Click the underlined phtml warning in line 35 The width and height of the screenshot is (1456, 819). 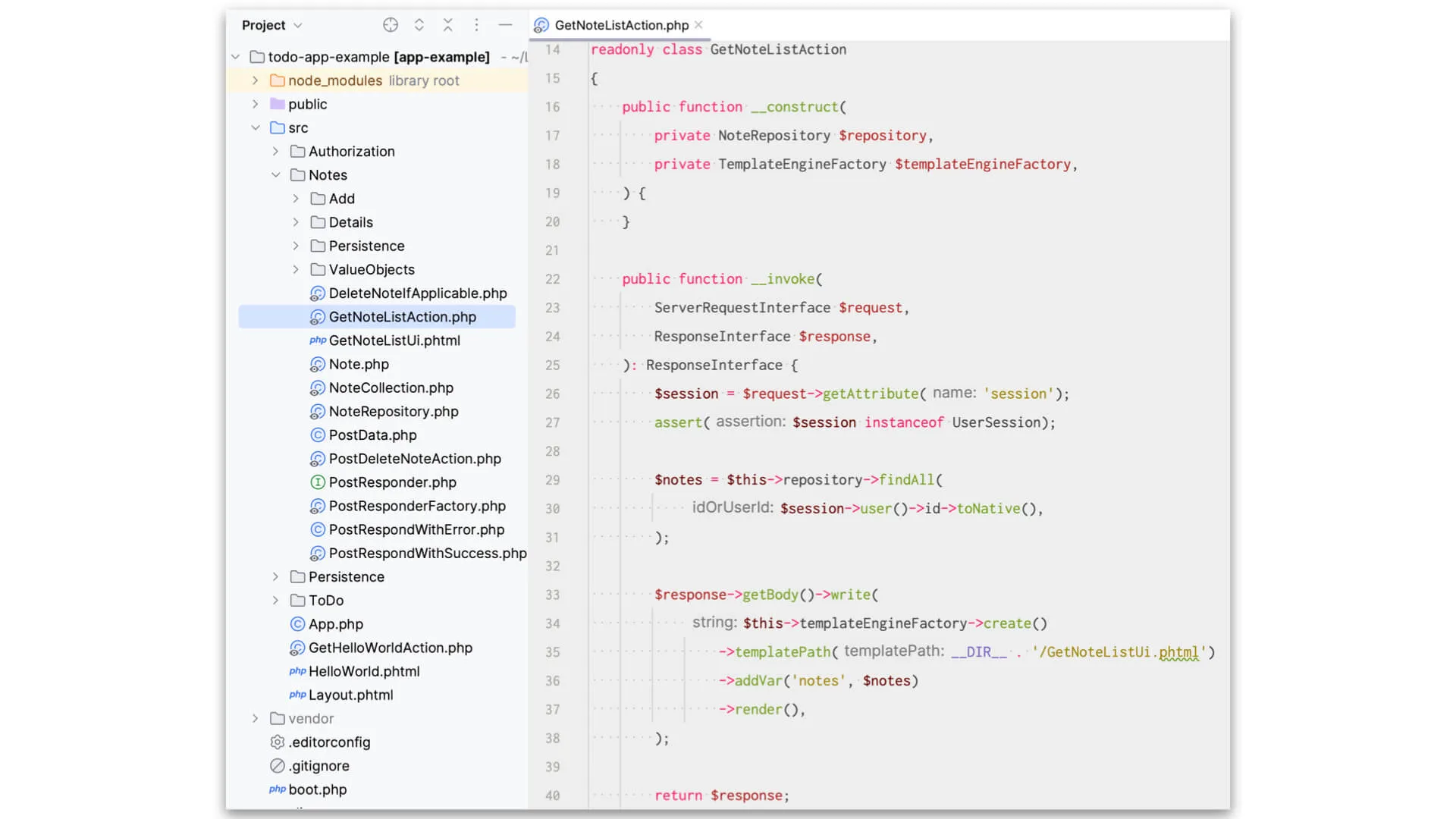1181,652
